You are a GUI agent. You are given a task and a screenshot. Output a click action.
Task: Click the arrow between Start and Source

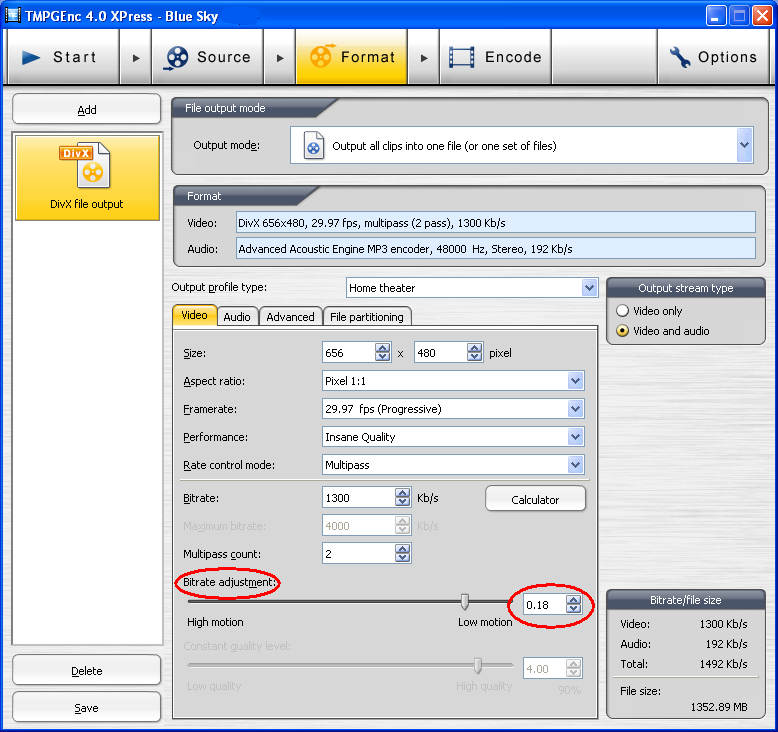click(135, 58)
